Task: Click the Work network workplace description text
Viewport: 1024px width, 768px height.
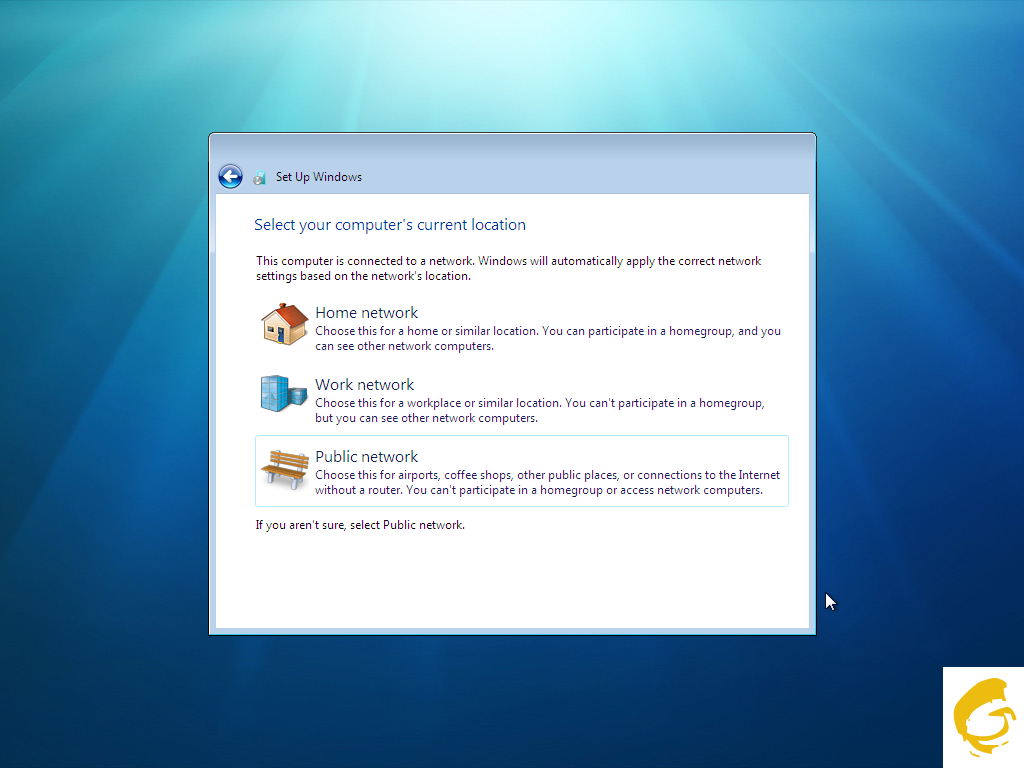Action: pos(539,411)
